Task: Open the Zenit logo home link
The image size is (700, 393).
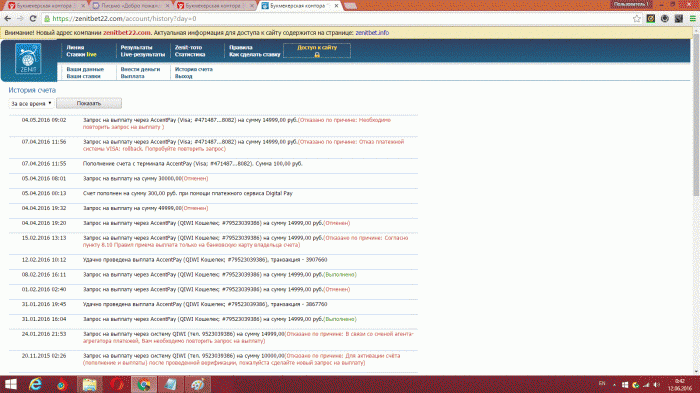Action: [28, 59]
